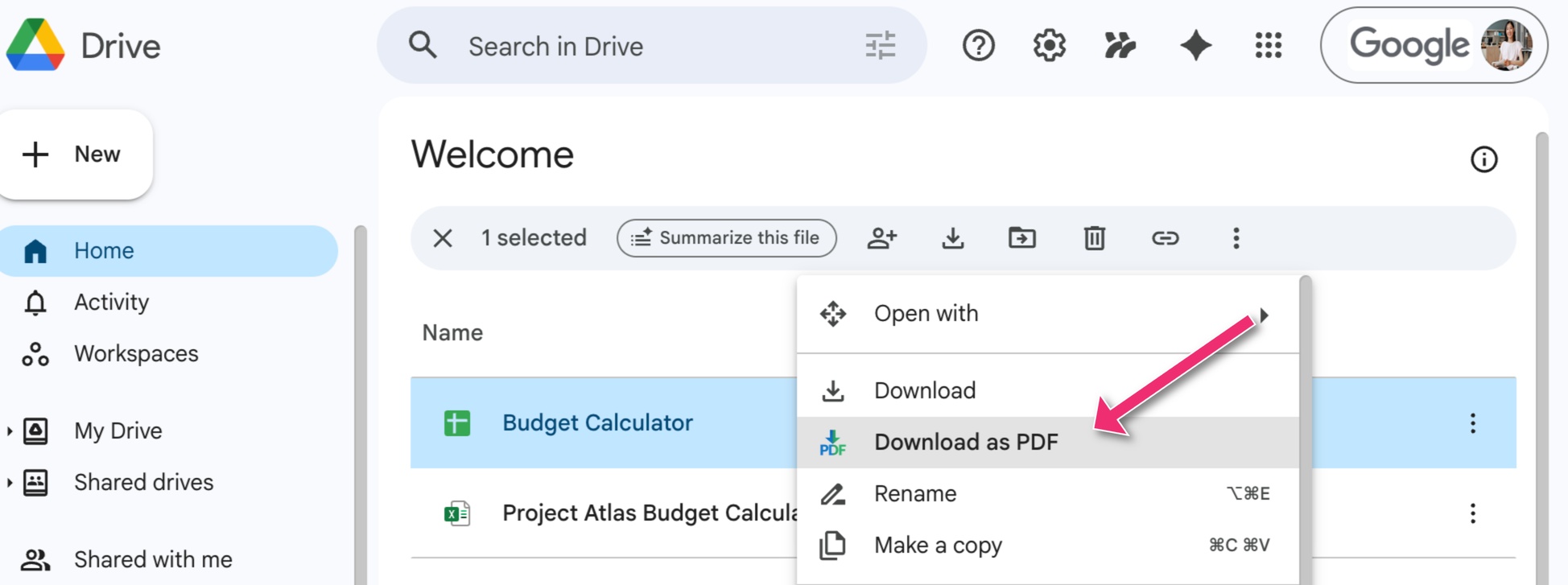Expand the Open with submenu
Screen dimensions: 1568x585
1046,314
